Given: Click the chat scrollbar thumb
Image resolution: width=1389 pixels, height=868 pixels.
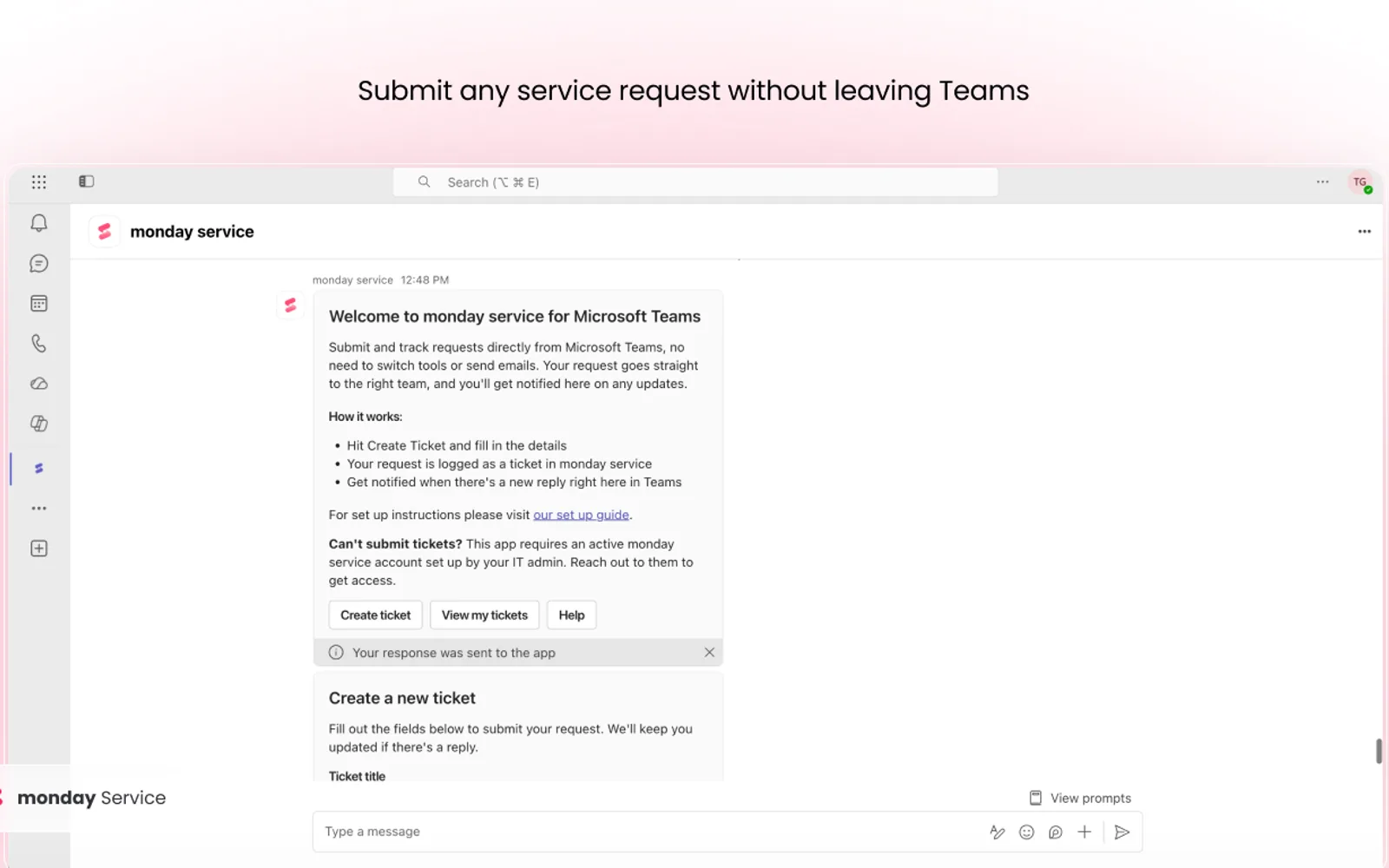Looking at the screenshot, I should click(x=1379, y=751).
